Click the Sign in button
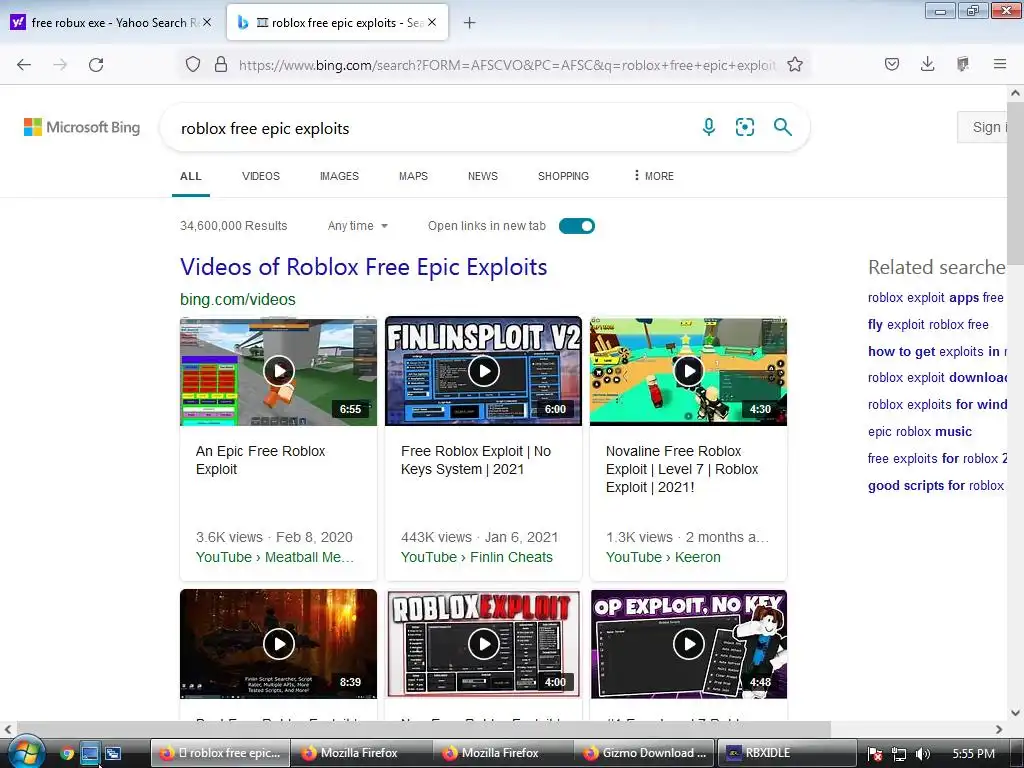Viewport: 1024px width, 768px height. point(983,127)
